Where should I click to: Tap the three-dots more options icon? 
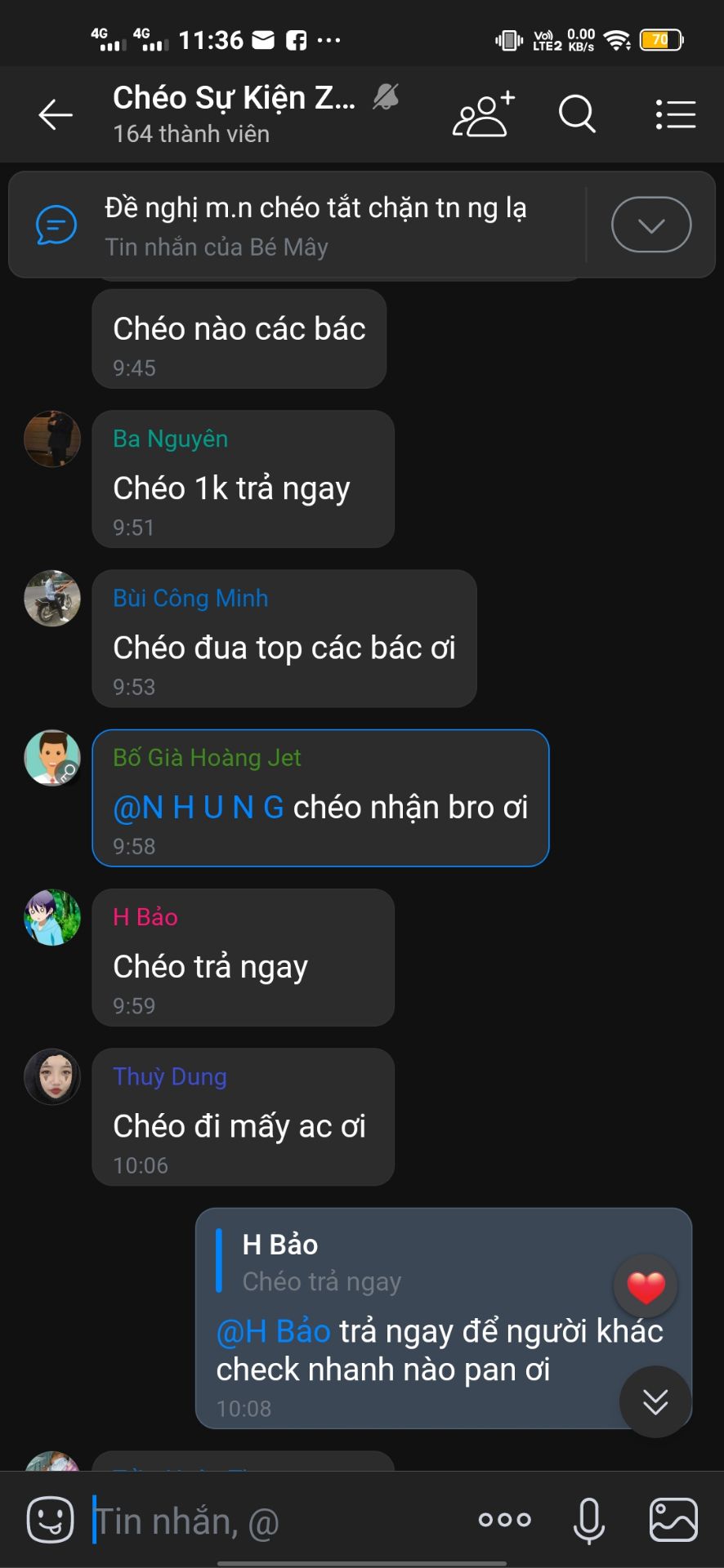(505, 1520)
